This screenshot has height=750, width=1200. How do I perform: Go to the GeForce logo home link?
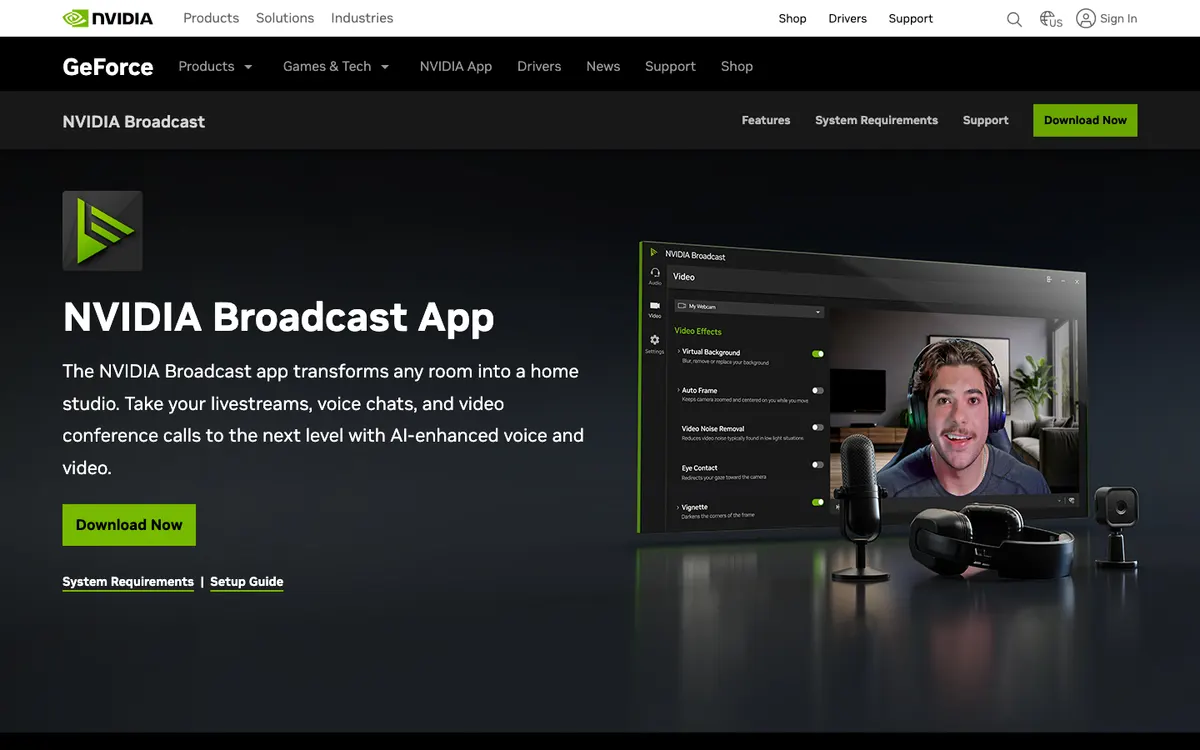tap(108, 67)
